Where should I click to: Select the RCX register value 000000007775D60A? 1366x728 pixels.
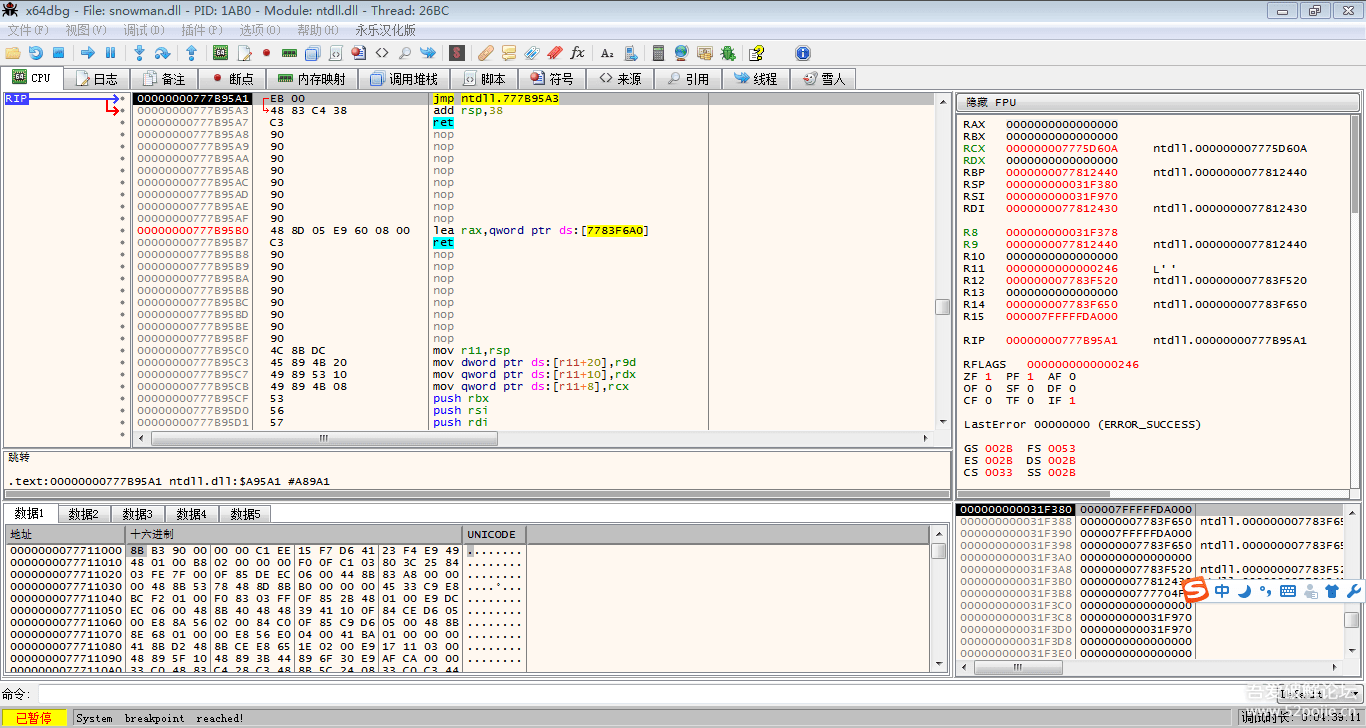(1061, 148)
